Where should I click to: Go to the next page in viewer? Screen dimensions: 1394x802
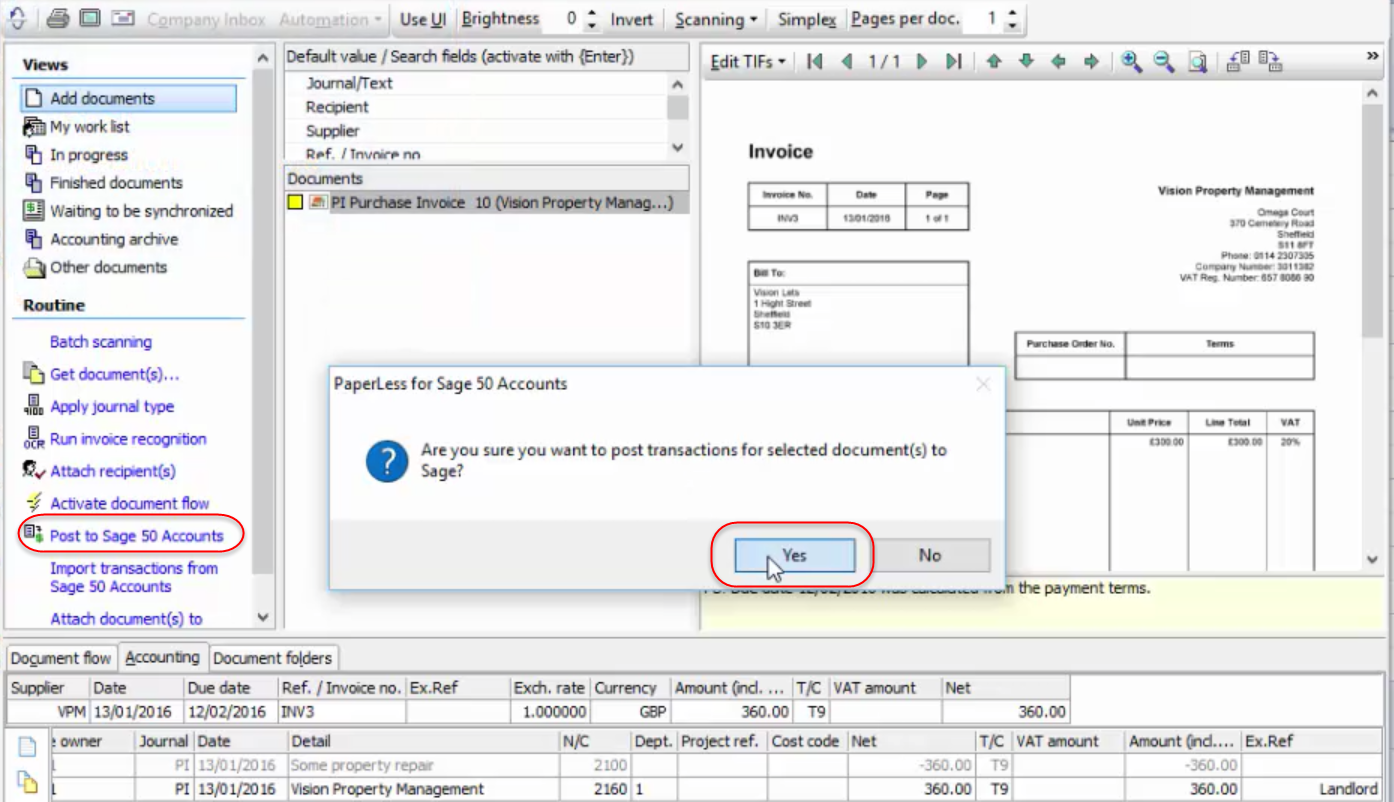[922, 61]
